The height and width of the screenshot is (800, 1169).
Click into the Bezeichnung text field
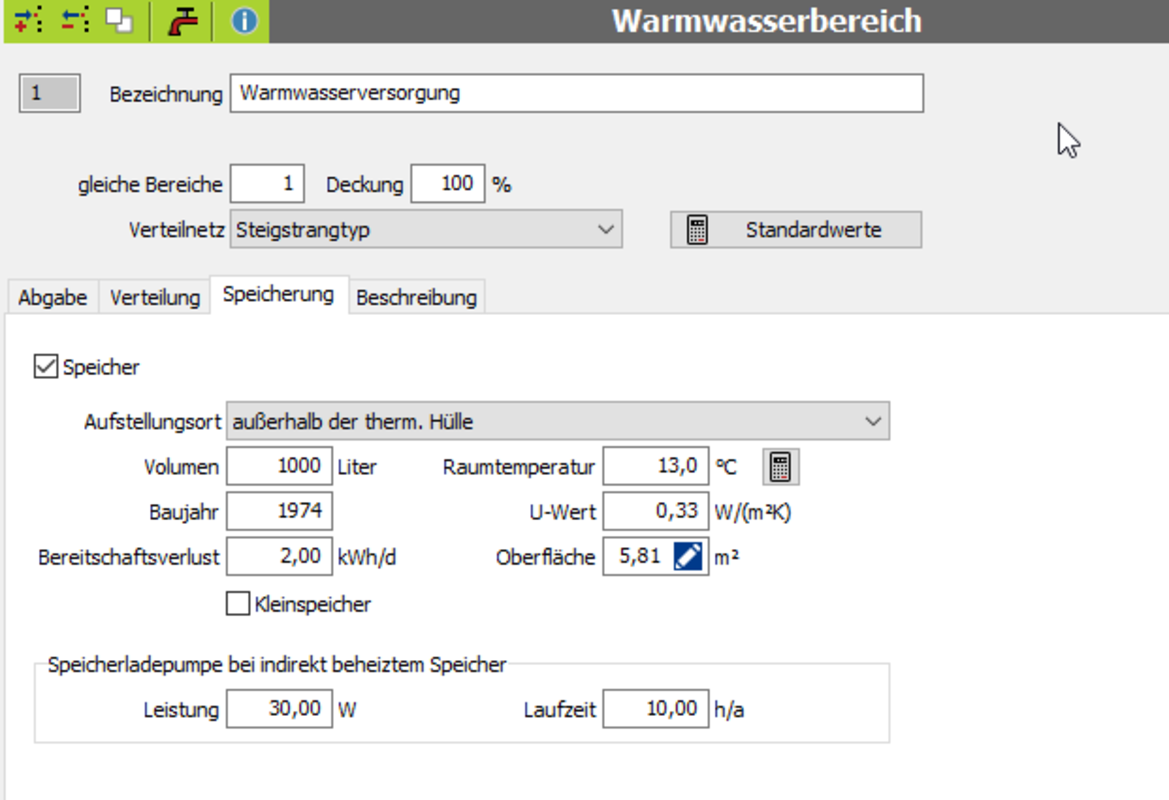click(576, 94)
